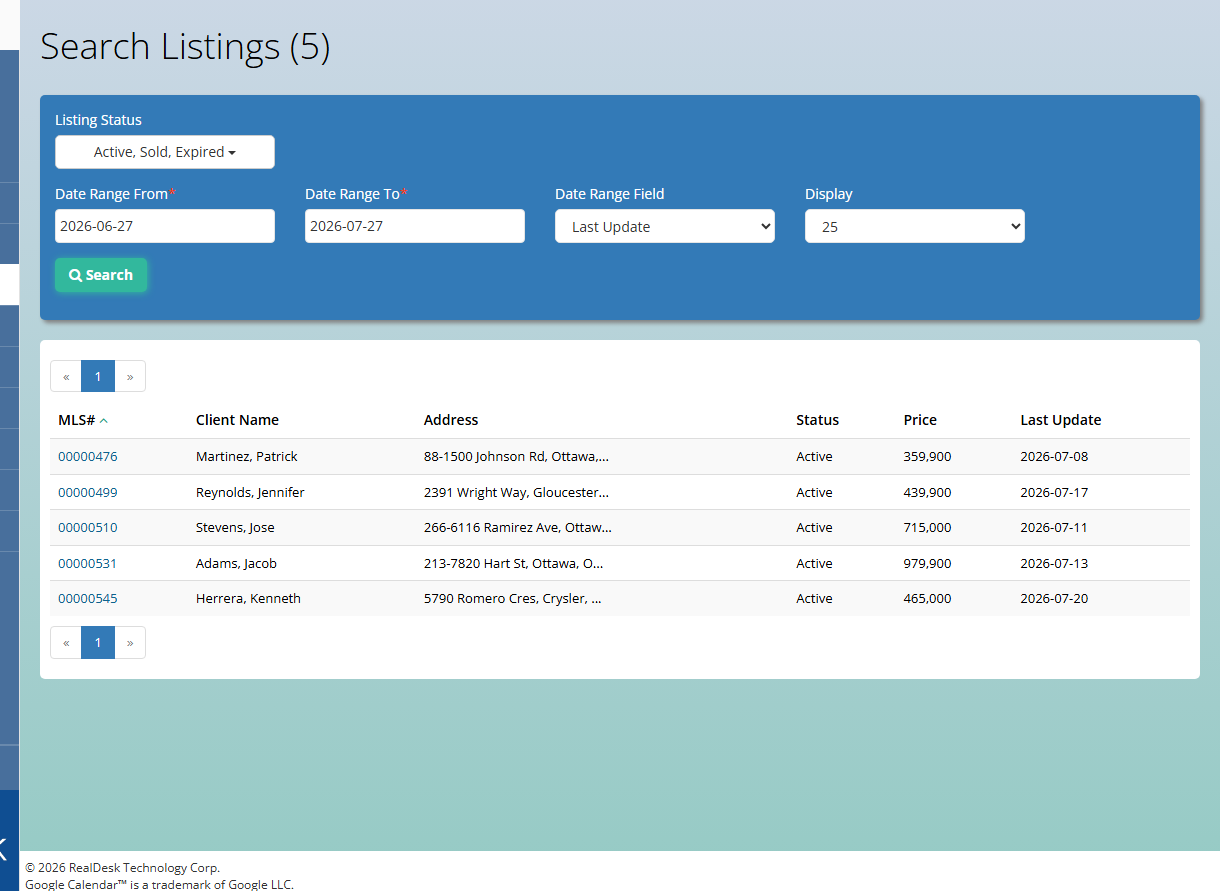Screen dimensions: 1220x891
Task: Click client name Adams, Jacob
Action: pyautogui.click(x=236, y=563)
